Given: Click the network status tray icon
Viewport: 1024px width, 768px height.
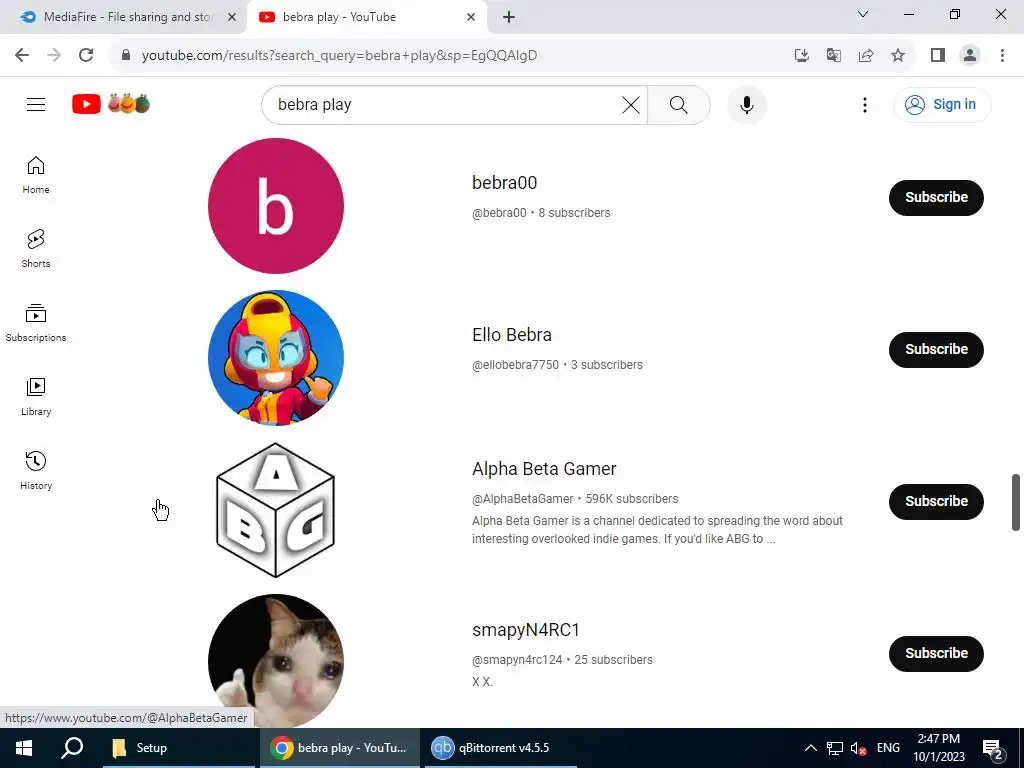Looking at the screenshot, I should point(835,748).
